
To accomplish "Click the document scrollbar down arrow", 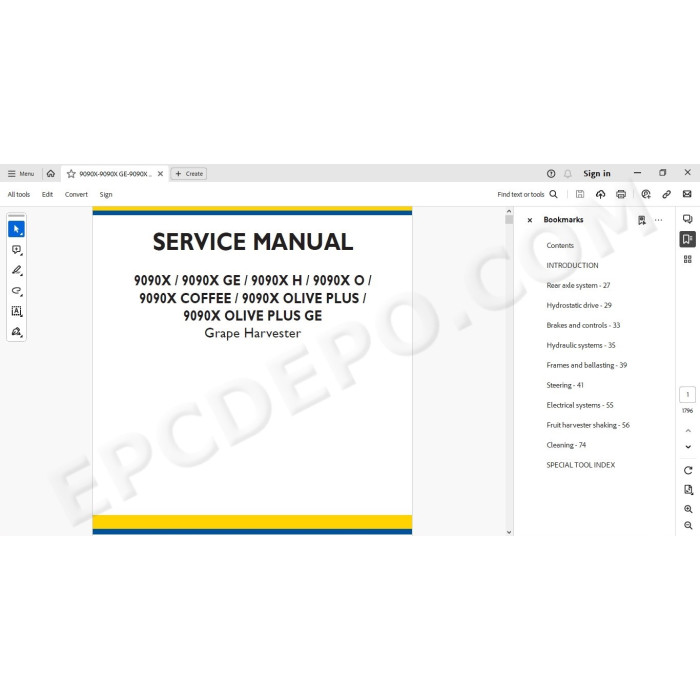I will click(509, 532).
